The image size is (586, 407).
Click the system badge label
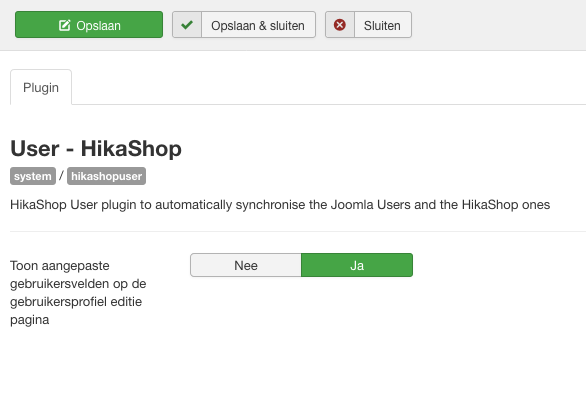click(x=33, y=176)
